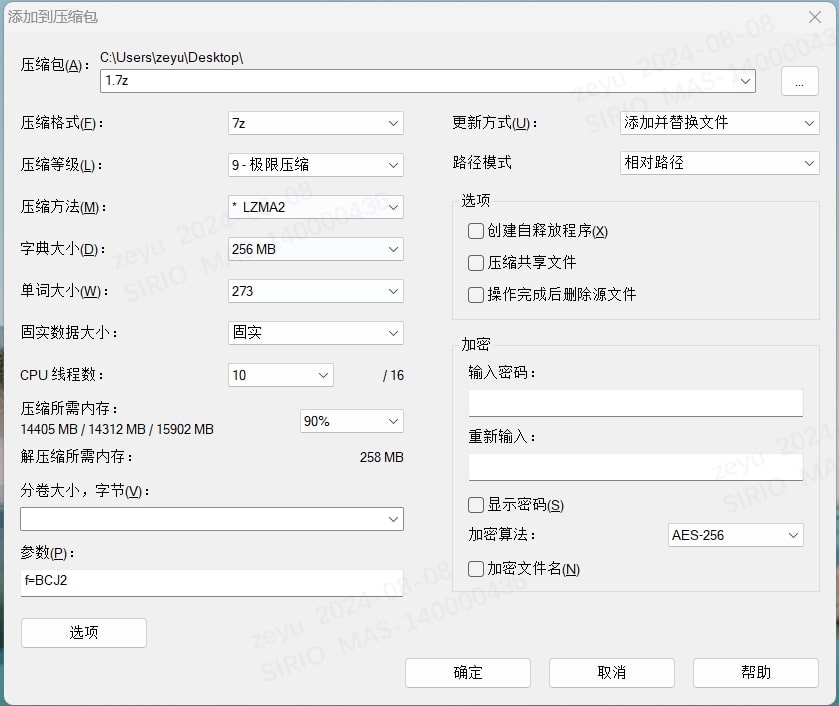The height and width of the screenshot is (706, 839).
Task: Open the 压缩方法 LZMA2 dropdown
Action: pyautogui.click(x=315, y=207)
